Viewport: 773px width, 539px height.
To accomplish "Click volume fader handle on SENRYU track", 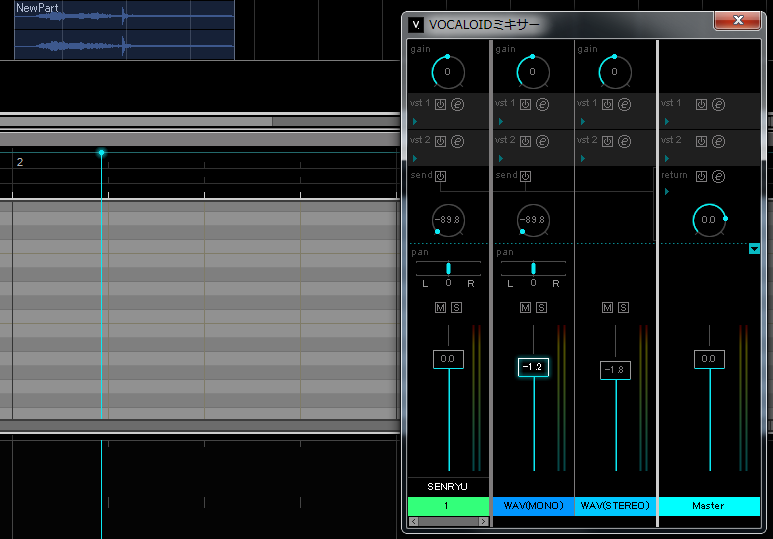I will tap(448, 359).
